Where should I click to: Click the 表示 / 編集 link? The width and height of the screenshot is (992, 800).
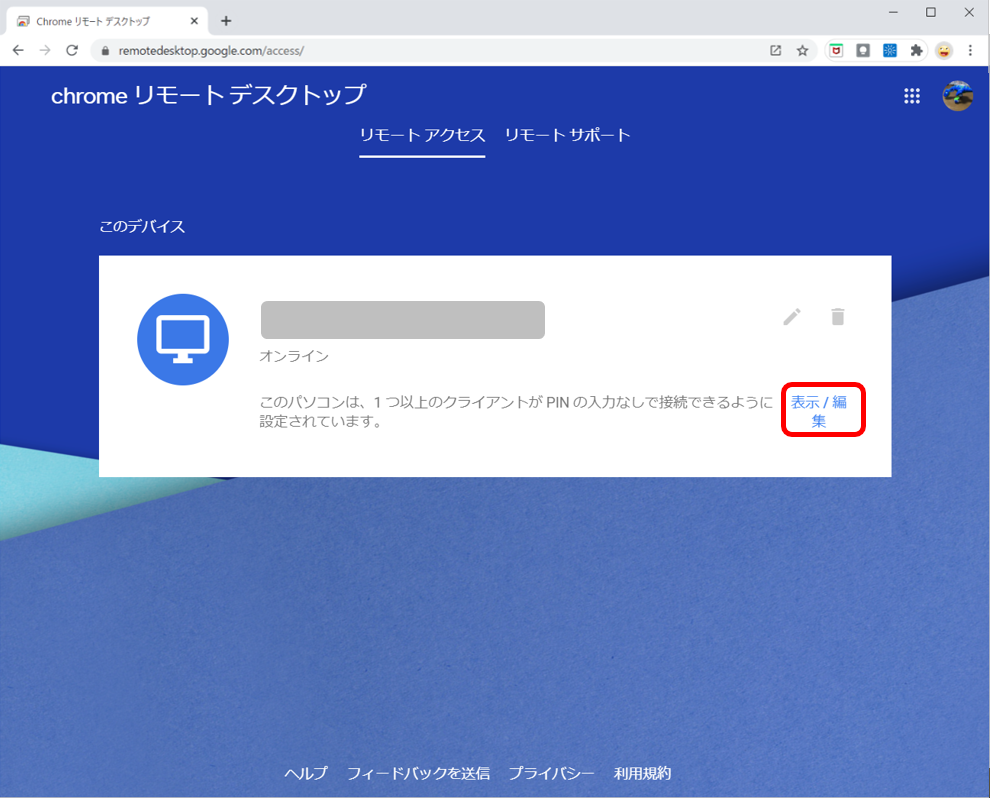(x=819, y=412)
